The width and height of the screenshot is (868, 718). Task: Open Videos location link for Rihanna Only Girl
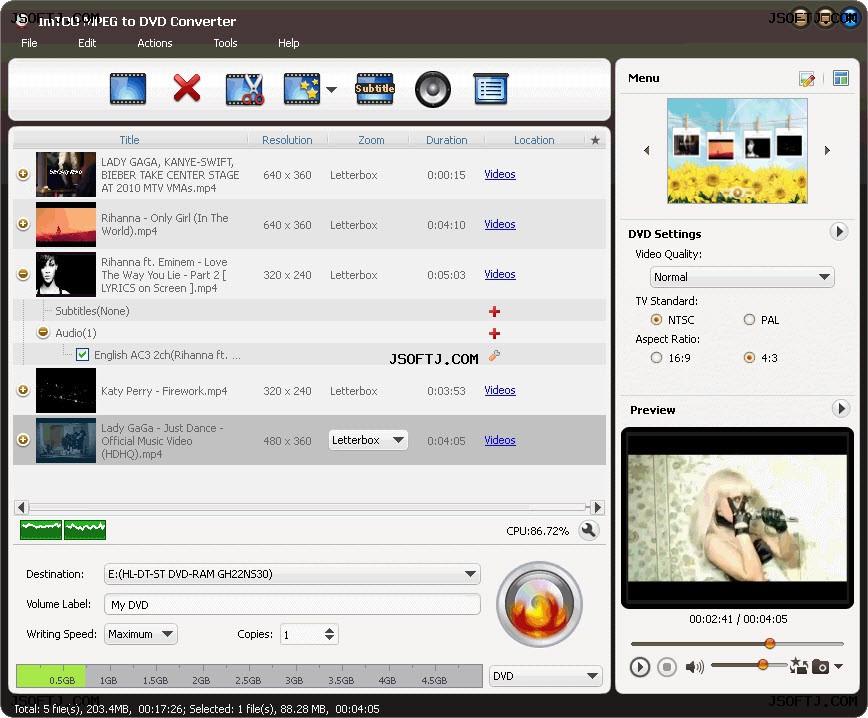(x=500, y=224)
